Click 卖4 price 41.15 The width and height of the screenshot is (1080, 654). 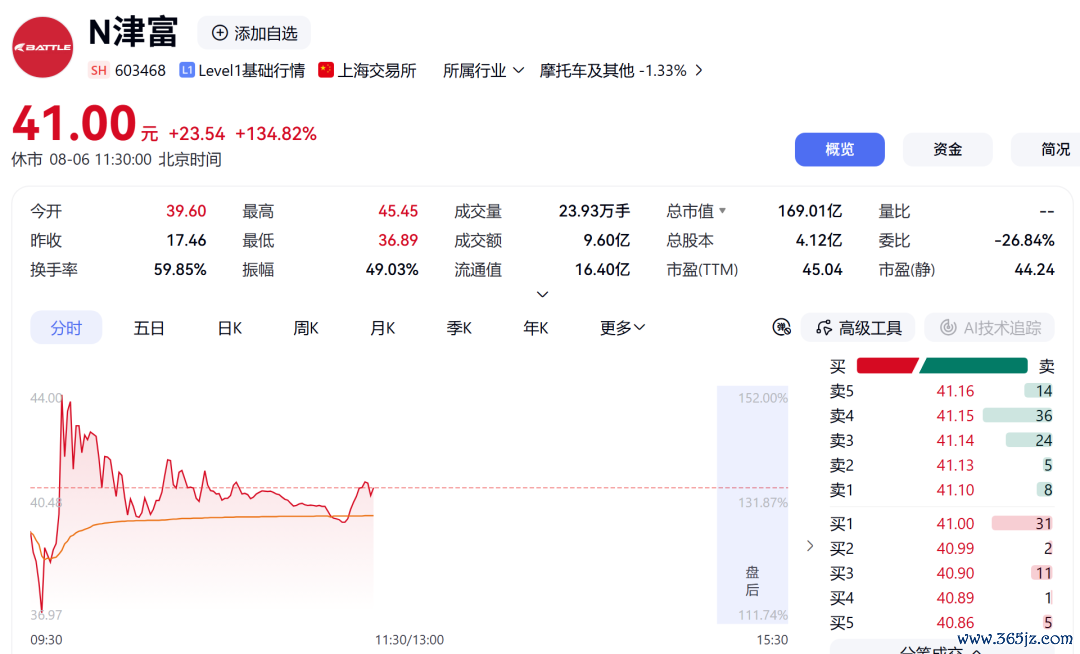pyautogui.click(x=955, y=416)
